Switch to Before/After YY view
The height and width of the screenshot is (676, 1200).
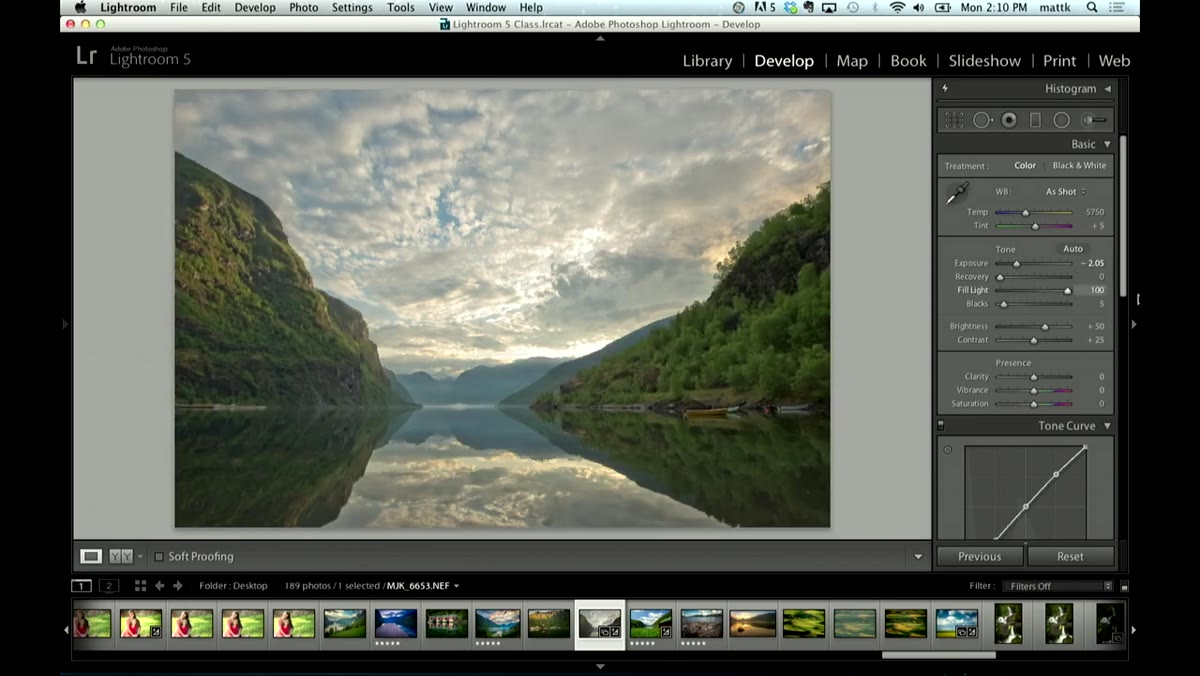(120, 556)
